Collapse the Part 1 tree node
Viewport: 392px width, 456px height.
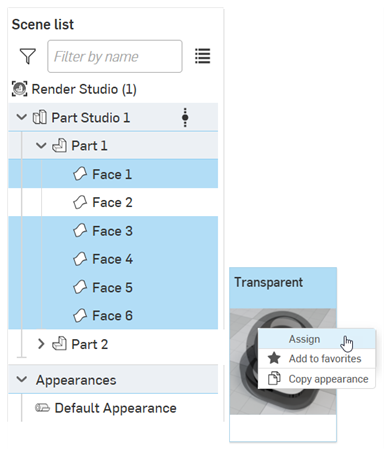click(x=41, y=146)
